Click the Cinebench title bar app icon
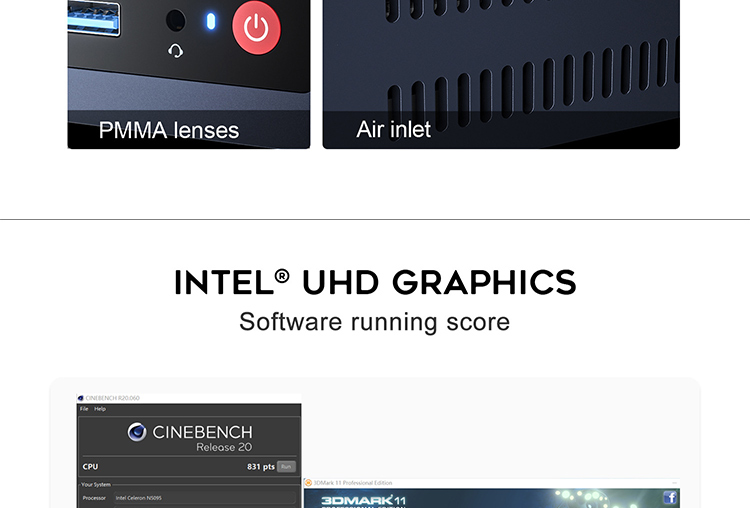This screenshot has height=508, width=750. 80,398
